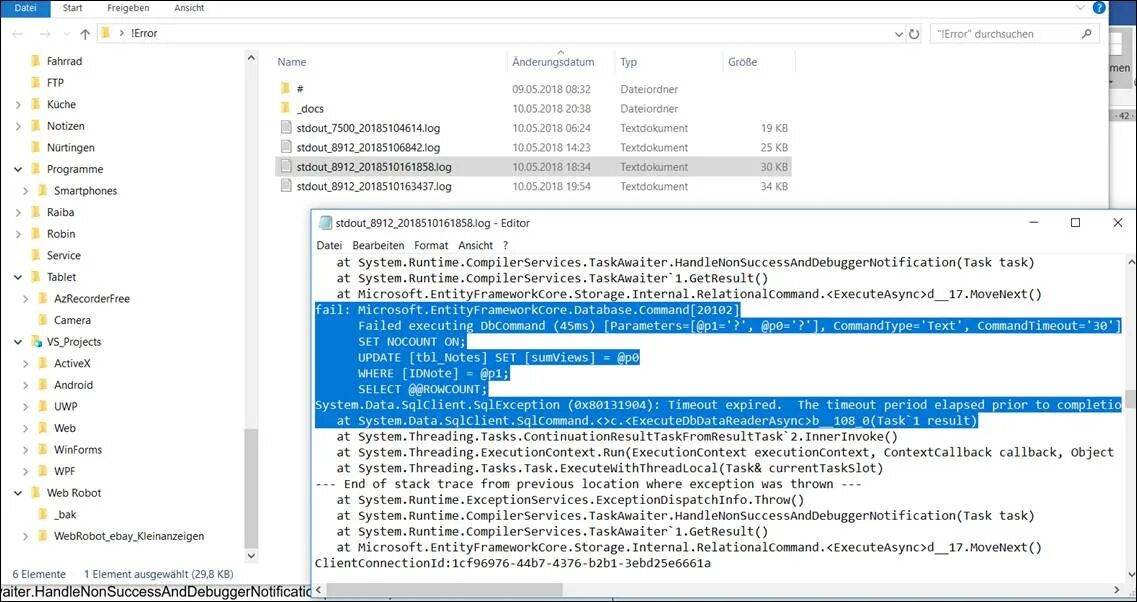Screen dimensions: 1137x602
Task: Click navigation pane scrollbar down arrow
Action: [251, 556]
